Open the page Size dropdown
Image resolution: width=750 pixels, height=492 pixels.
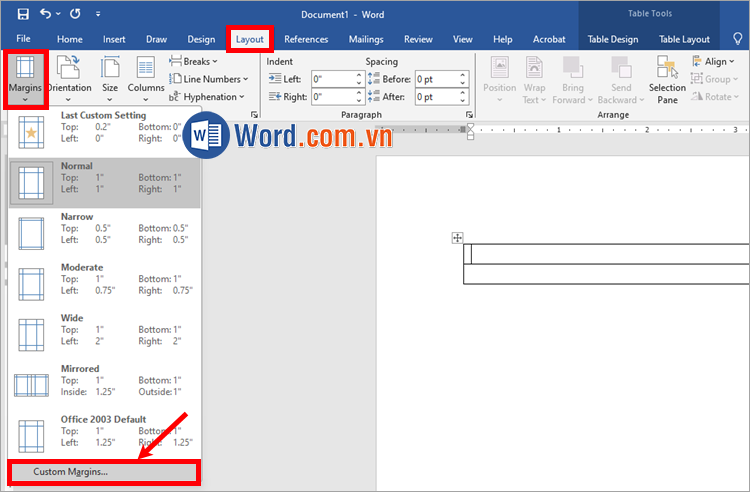pyautogui.click(x=110, y=79)
